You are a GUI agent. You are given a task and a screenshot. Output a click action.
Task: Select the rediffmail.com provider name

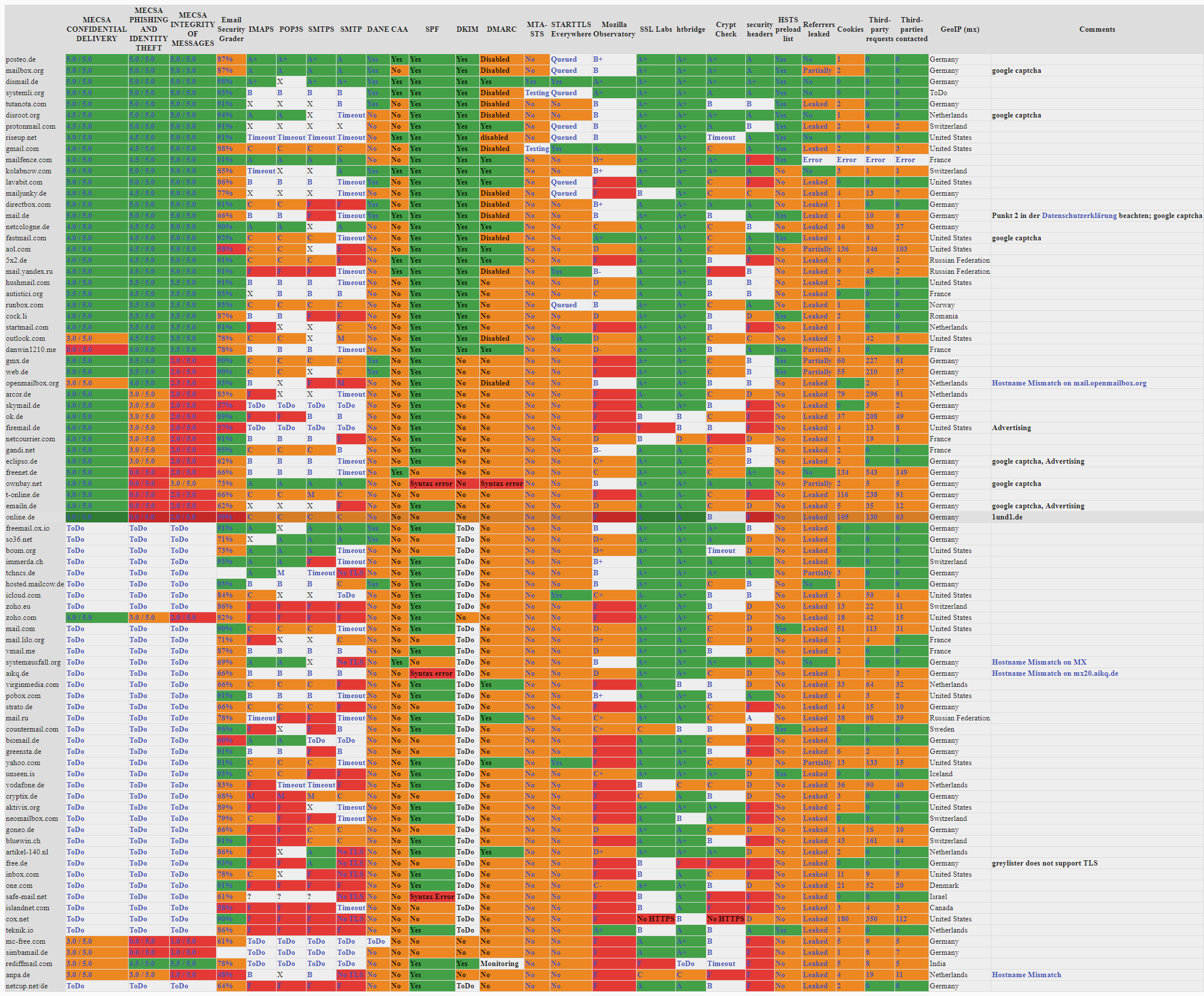29,964
